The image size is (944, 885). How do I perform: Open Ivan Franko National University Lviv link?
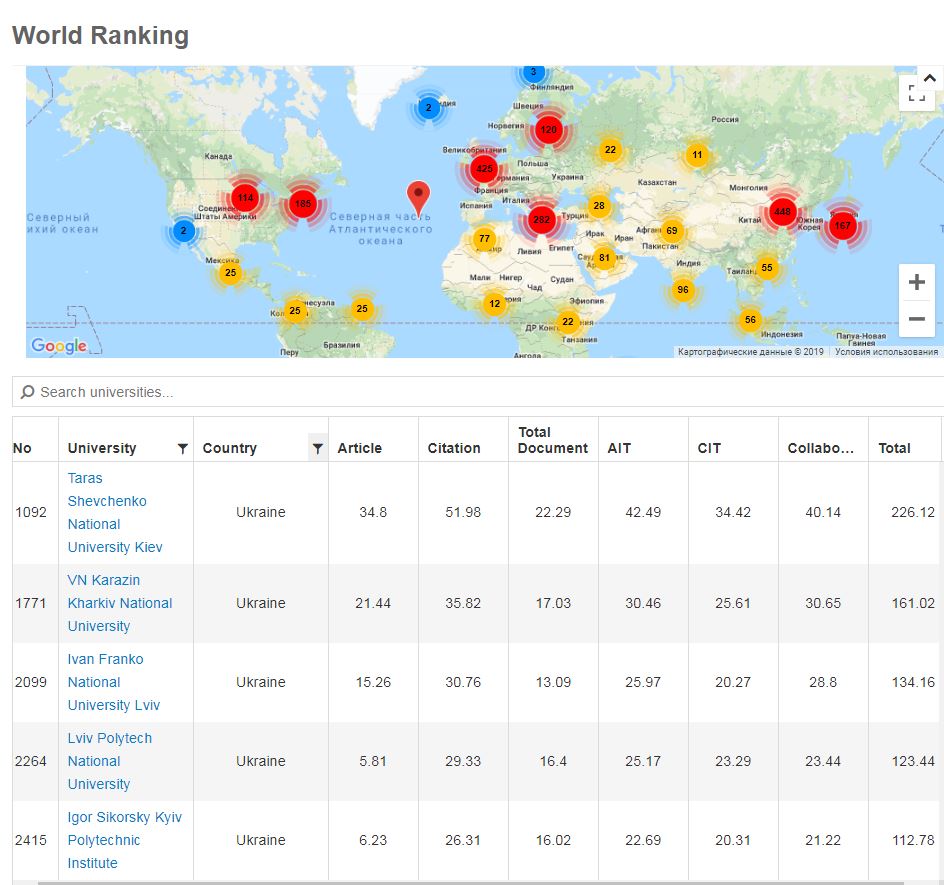[x=114, y=682]
